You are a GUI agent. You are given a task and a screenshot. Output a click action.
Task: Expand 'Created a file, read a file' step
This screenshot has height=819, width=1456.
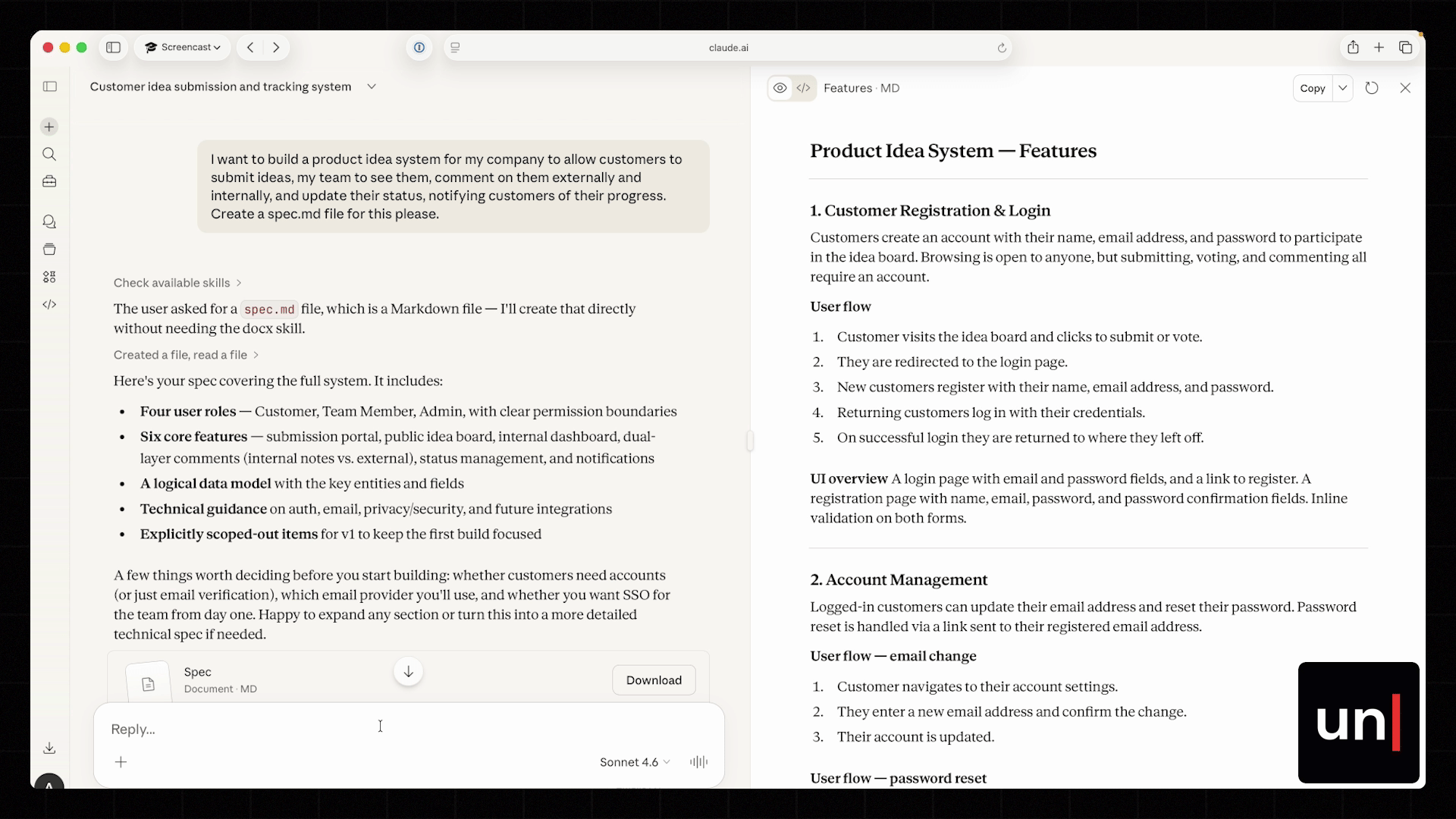click(x=186, y=355)
